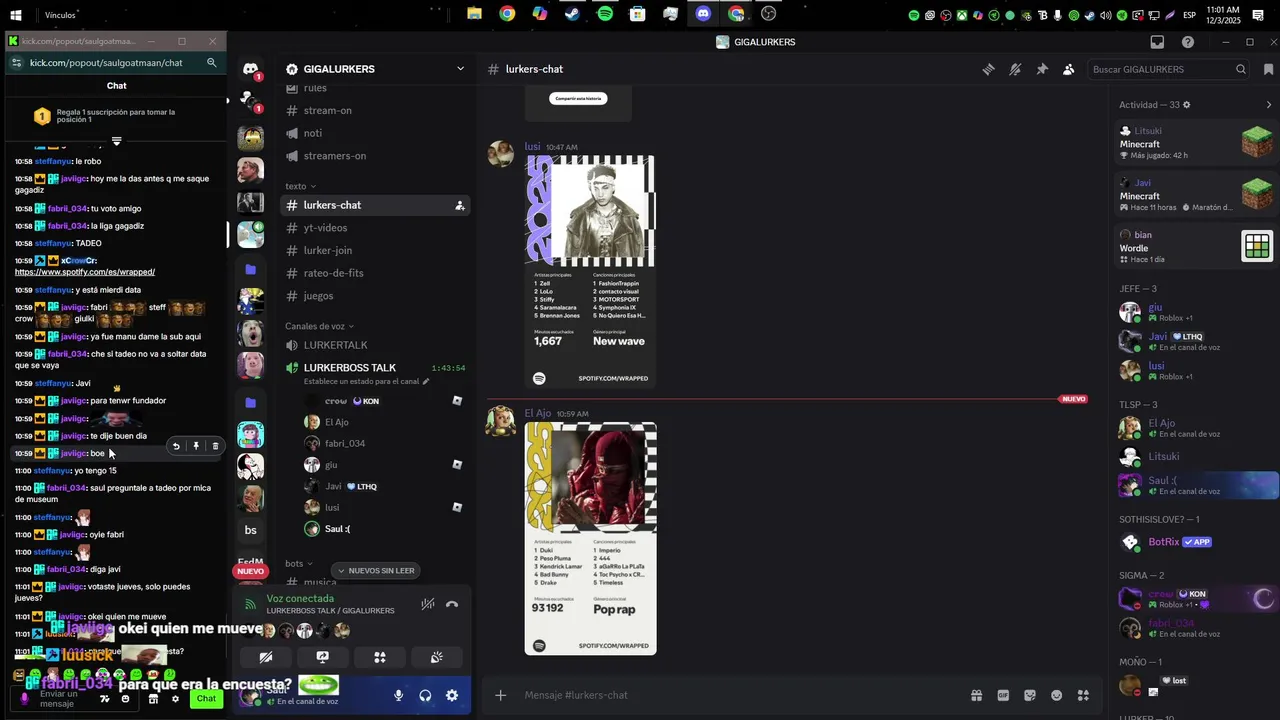Open Steam from Windows taskbar
The height and width of the screenshot is (720, 1280).
(x=572, y=14)
